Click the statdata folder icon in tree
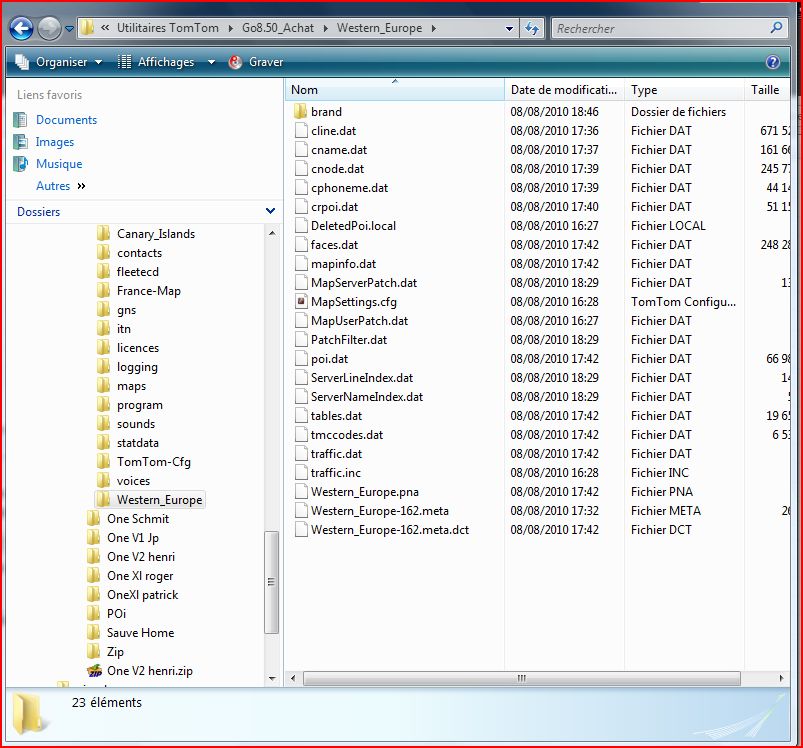803x748 pixels. [103, 442]
